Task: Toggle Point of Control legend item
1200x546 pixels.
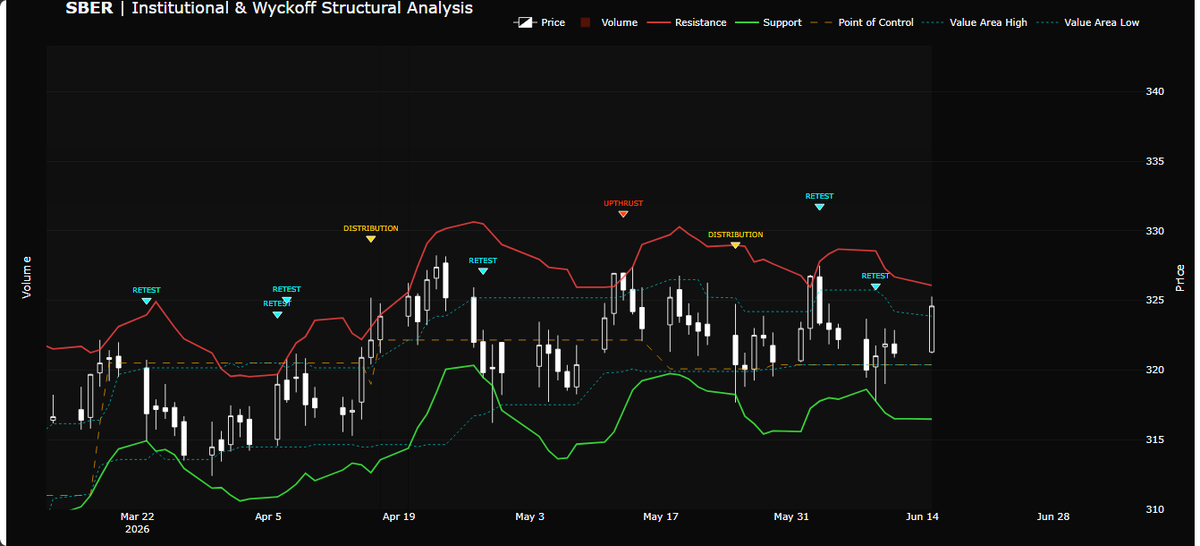Action: point(861,22)
